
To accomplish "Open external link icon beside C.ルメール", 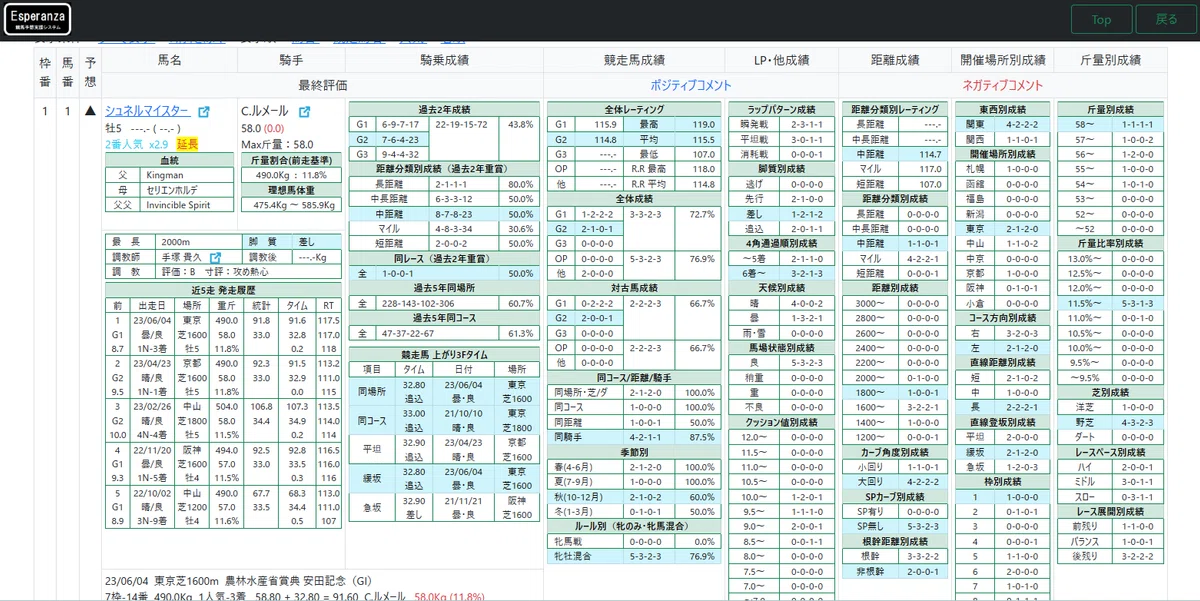I will point(305,112).
